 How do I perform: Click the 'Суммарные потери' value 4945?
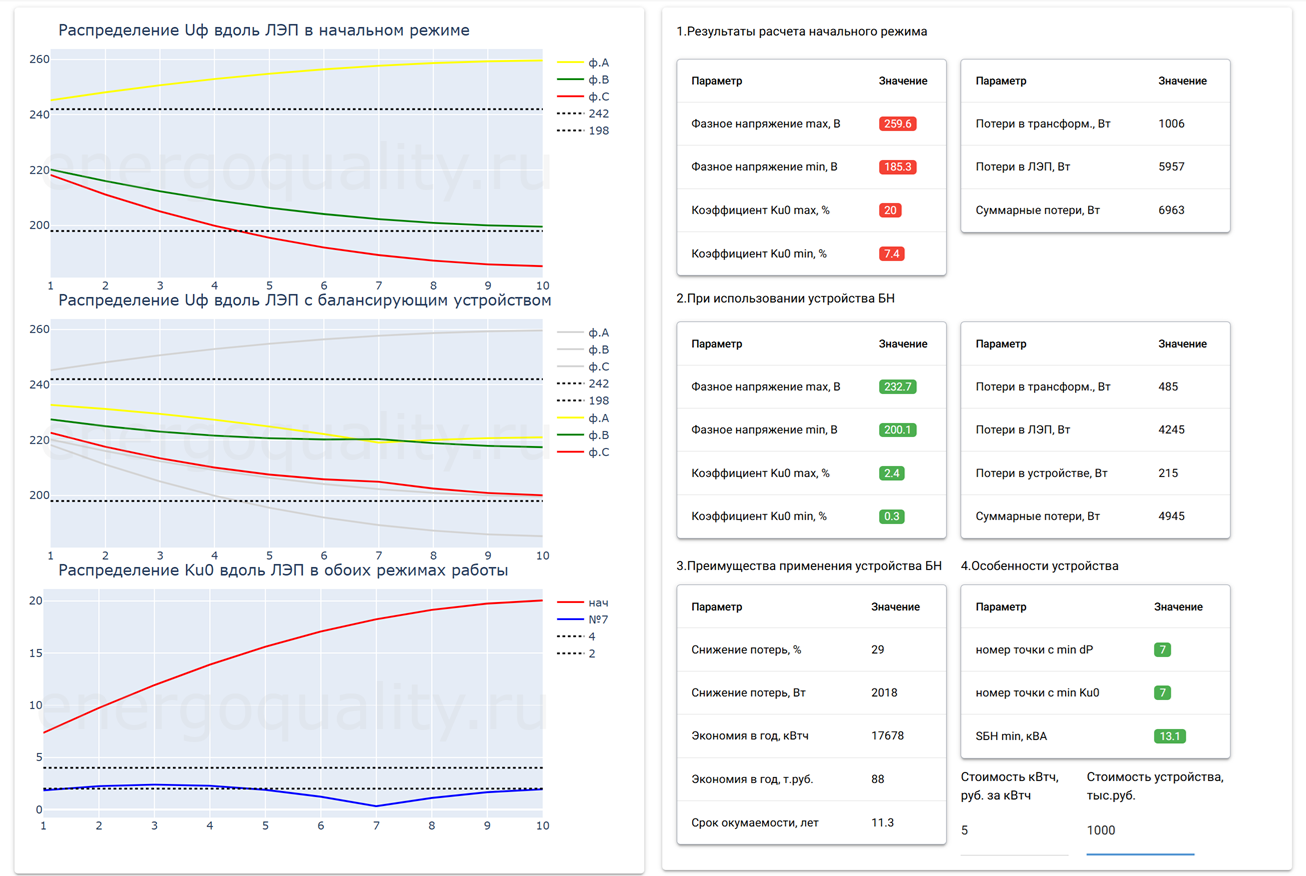pyautogui.click(x=1172, y=517)
